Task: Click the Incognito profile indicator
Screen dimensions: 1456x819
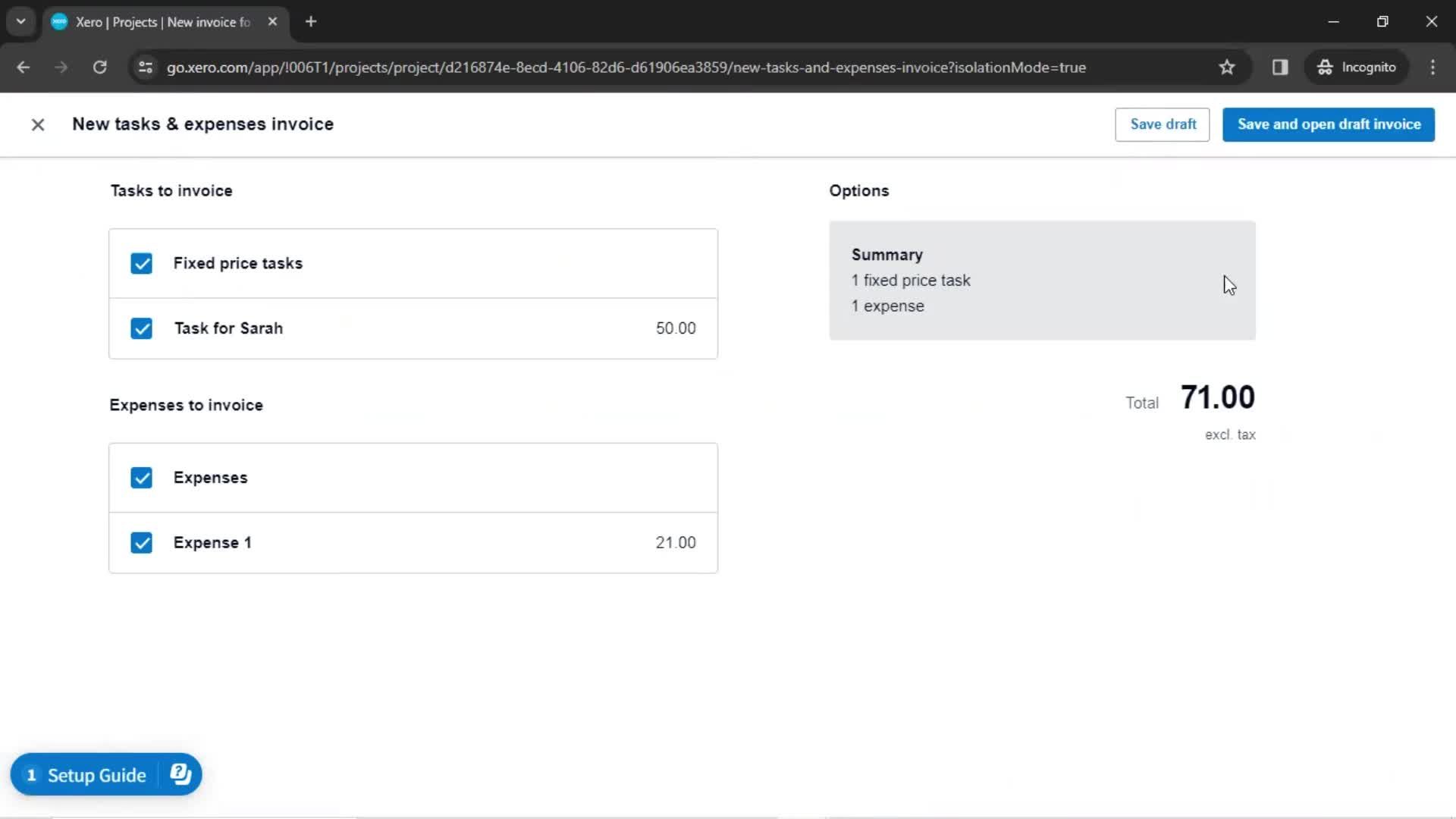Action: pos(1357,67)
